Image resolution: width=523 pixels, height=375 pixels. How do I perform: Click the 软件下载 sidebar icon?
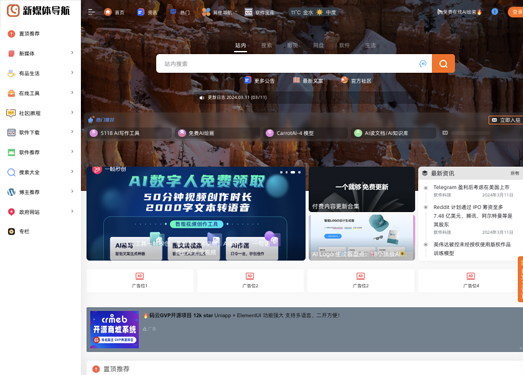click(x=11, y=132)
